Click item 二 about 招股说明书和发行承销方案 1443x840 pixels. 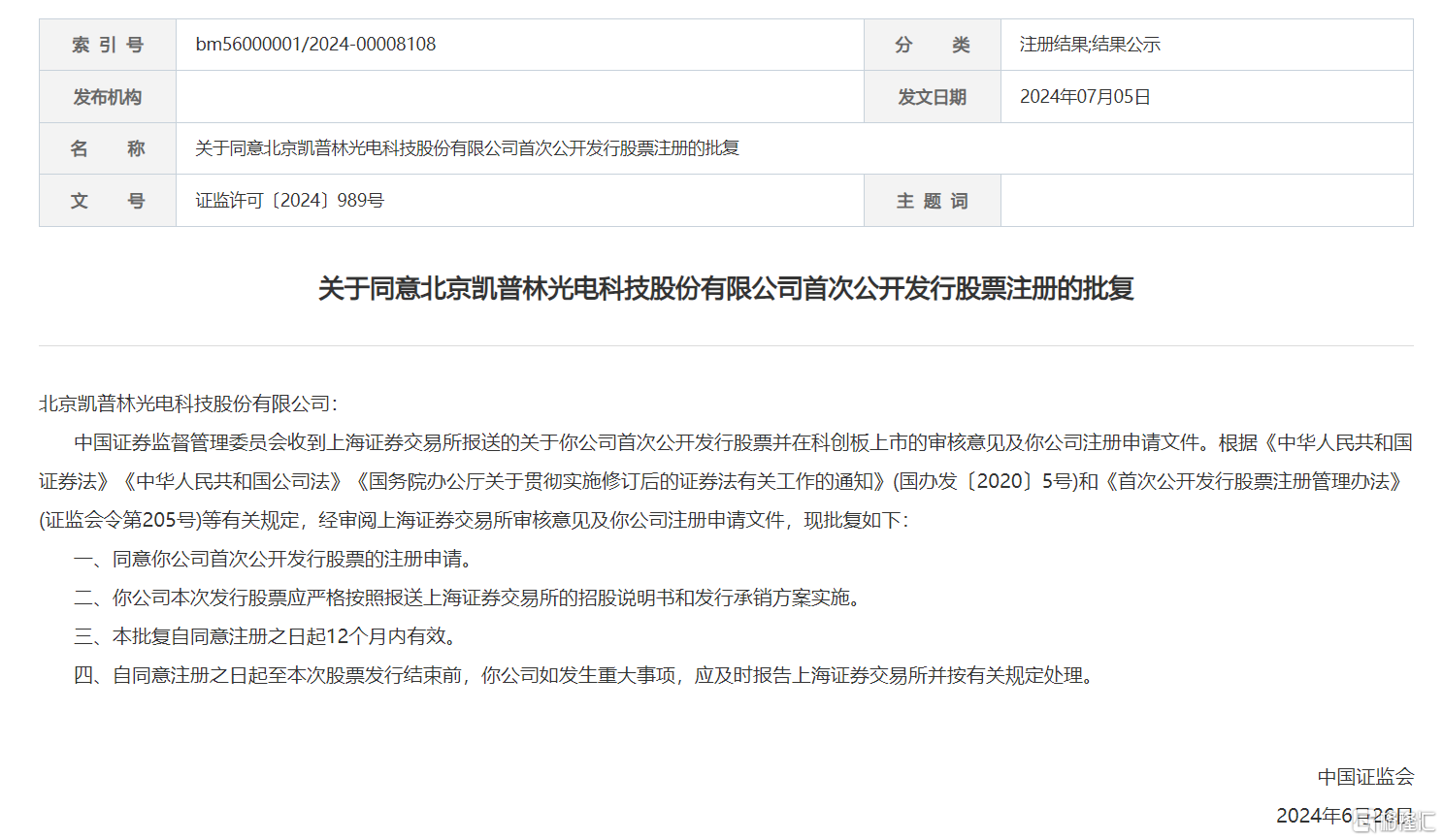click(469, 598)
